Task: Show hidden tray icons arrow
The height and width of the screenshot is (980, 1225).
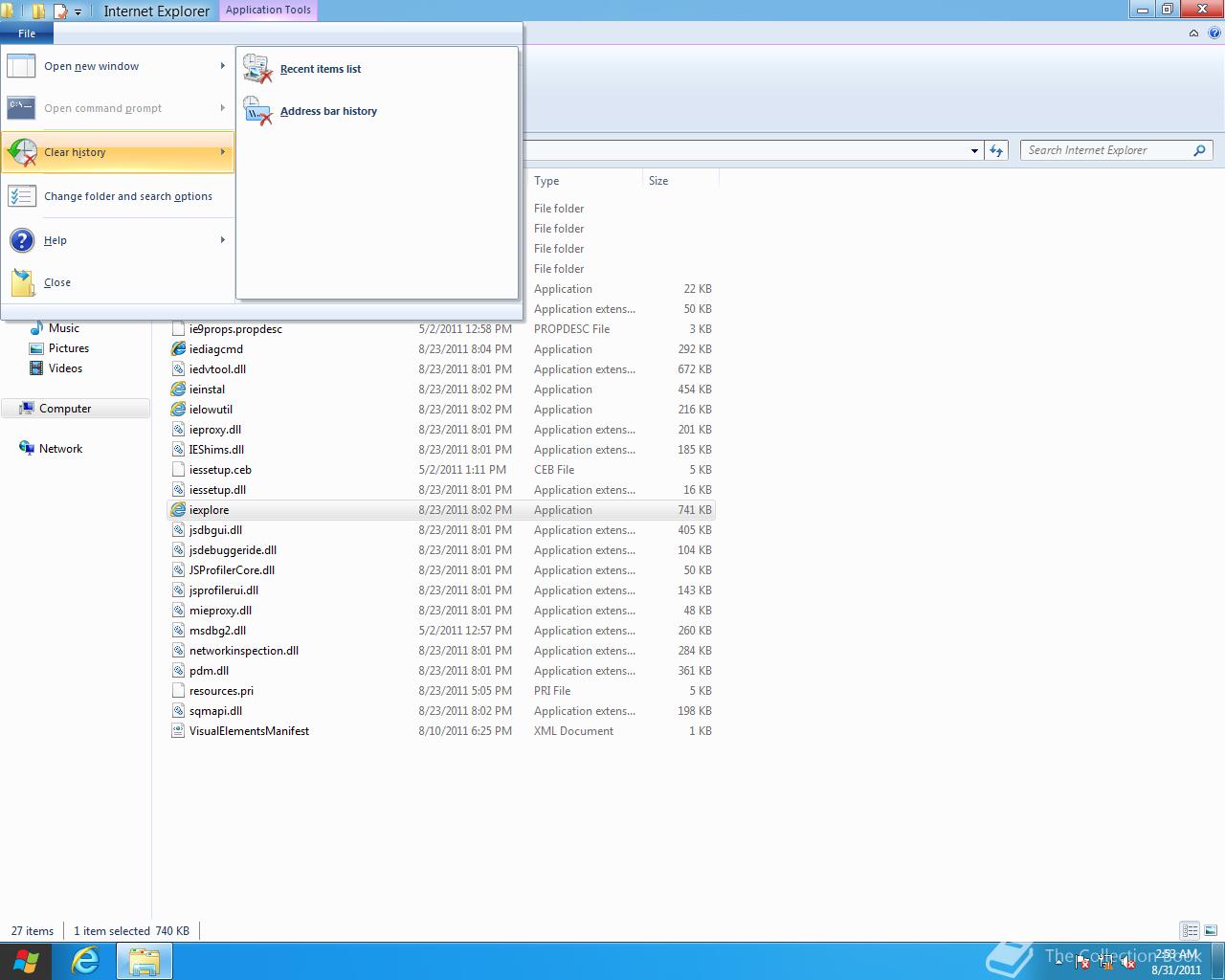Action: pyautogui.click(x=1058, y=962)
